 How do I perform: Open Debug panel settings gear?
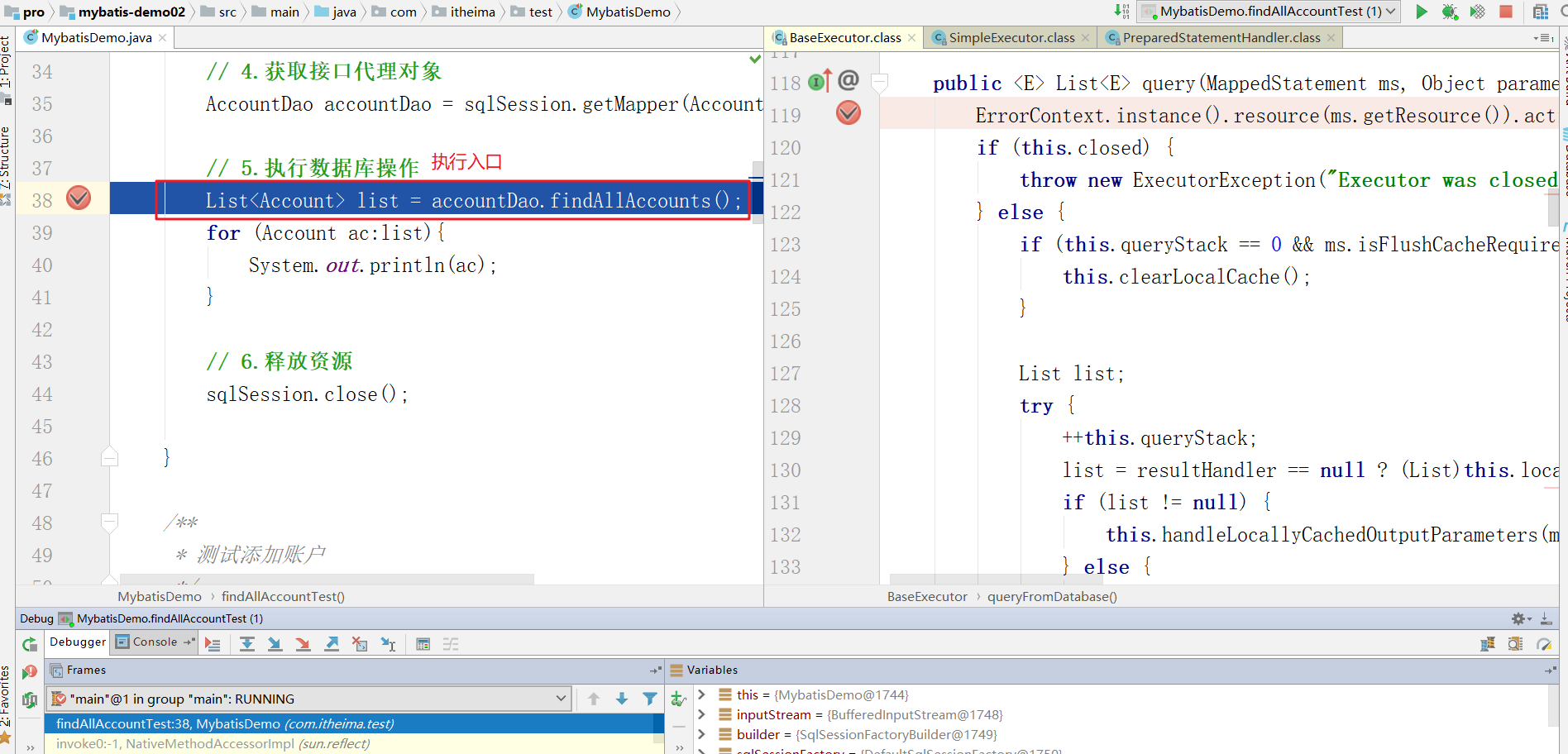(x=1520, y=618)
